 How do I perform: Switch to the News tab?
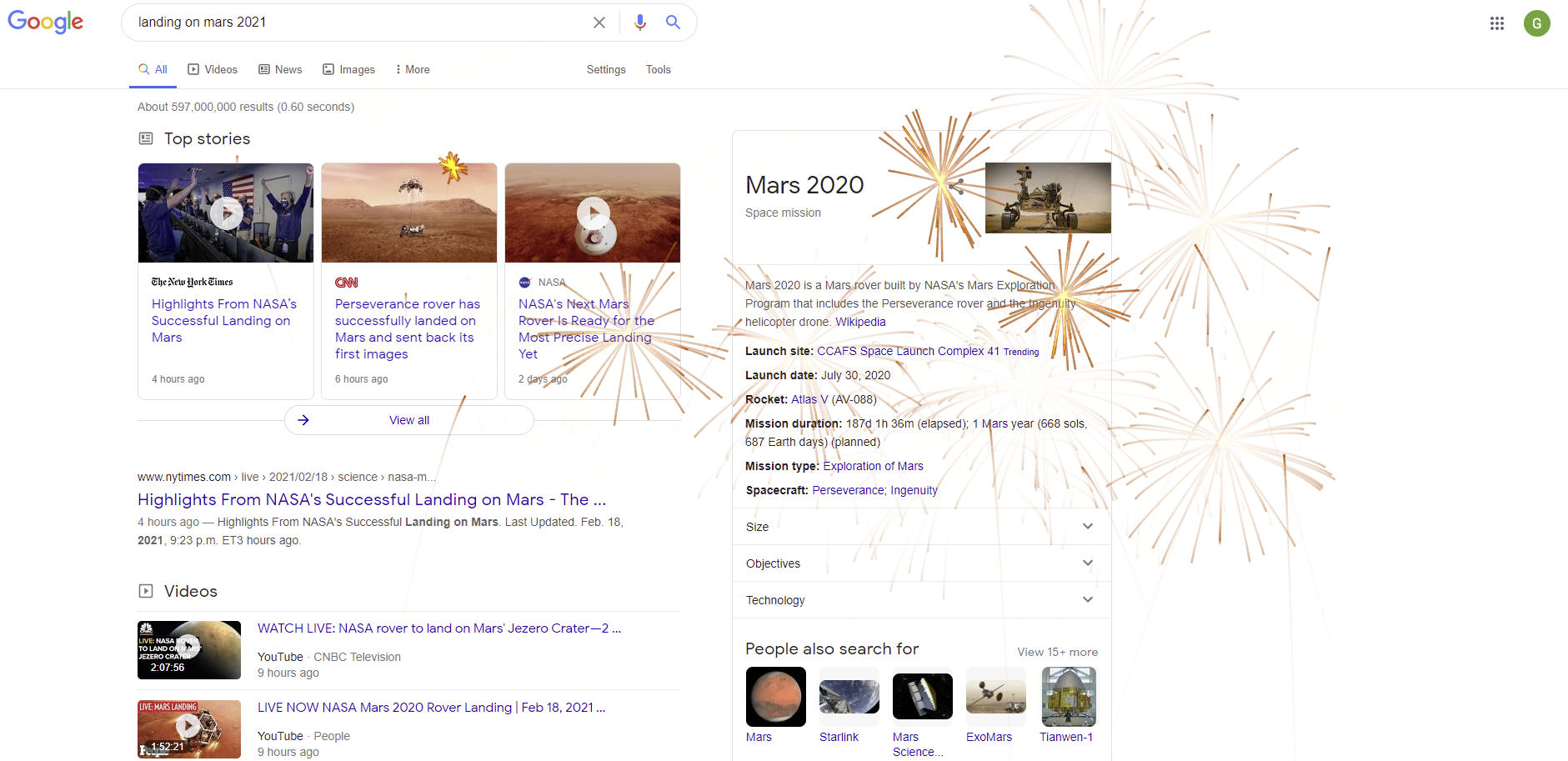pyautogui.click(x=280, y=69)
